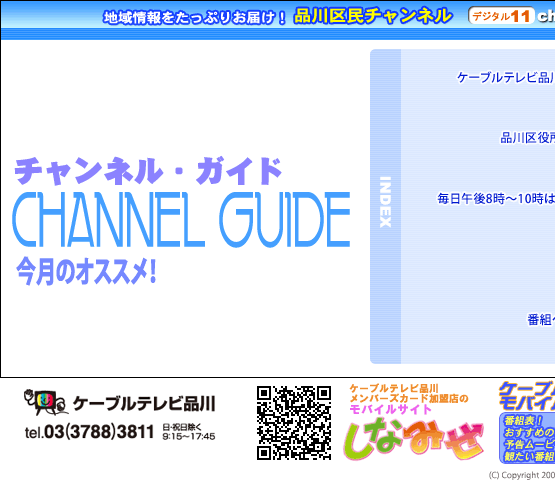555x485 pixels.
Task: Follow the 毎日午後8時〜10時は link
Action: point(496,199)
